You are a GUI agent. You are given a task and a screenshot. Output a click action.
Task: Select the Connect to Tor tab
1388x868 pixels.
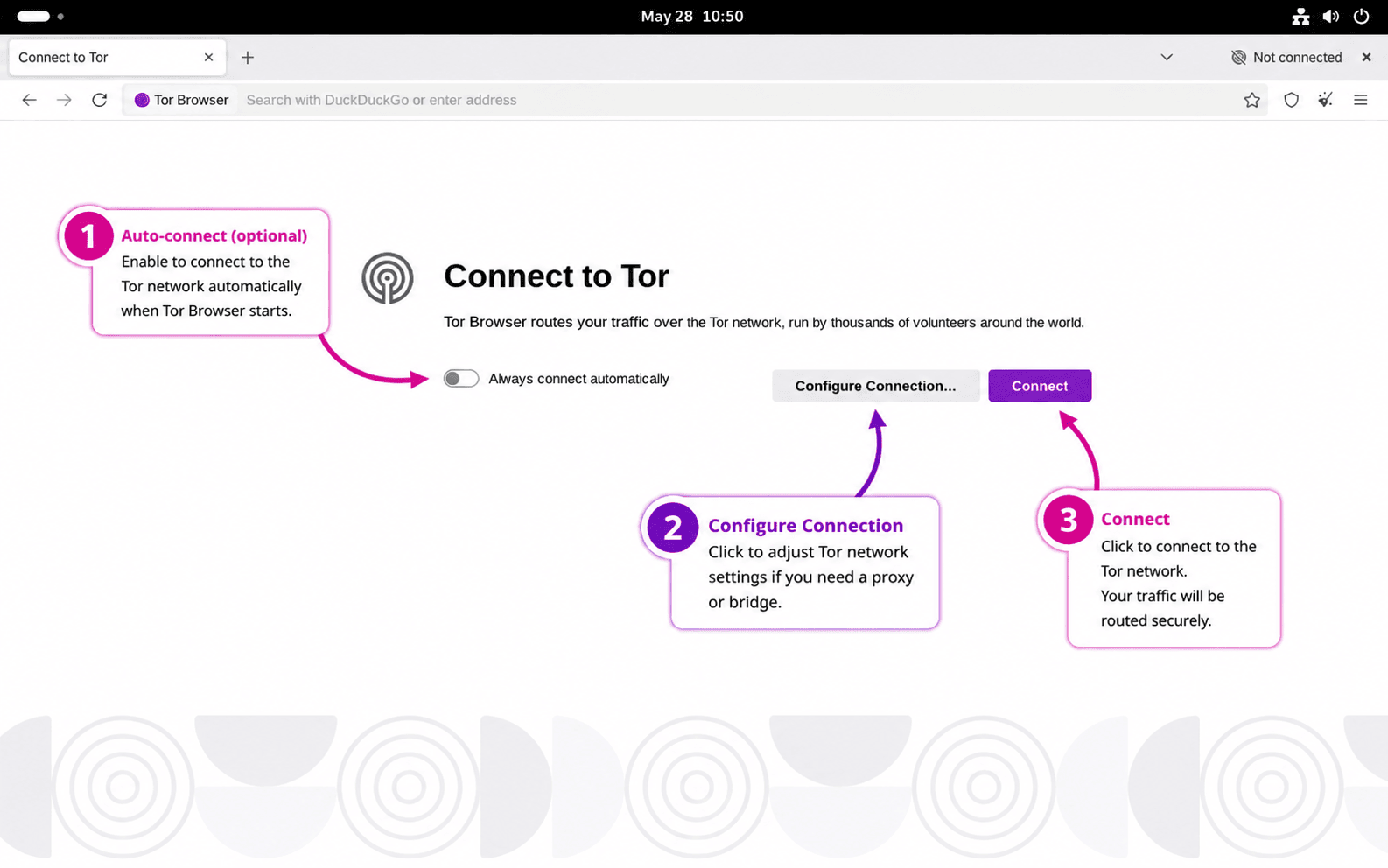coord(116,57)
